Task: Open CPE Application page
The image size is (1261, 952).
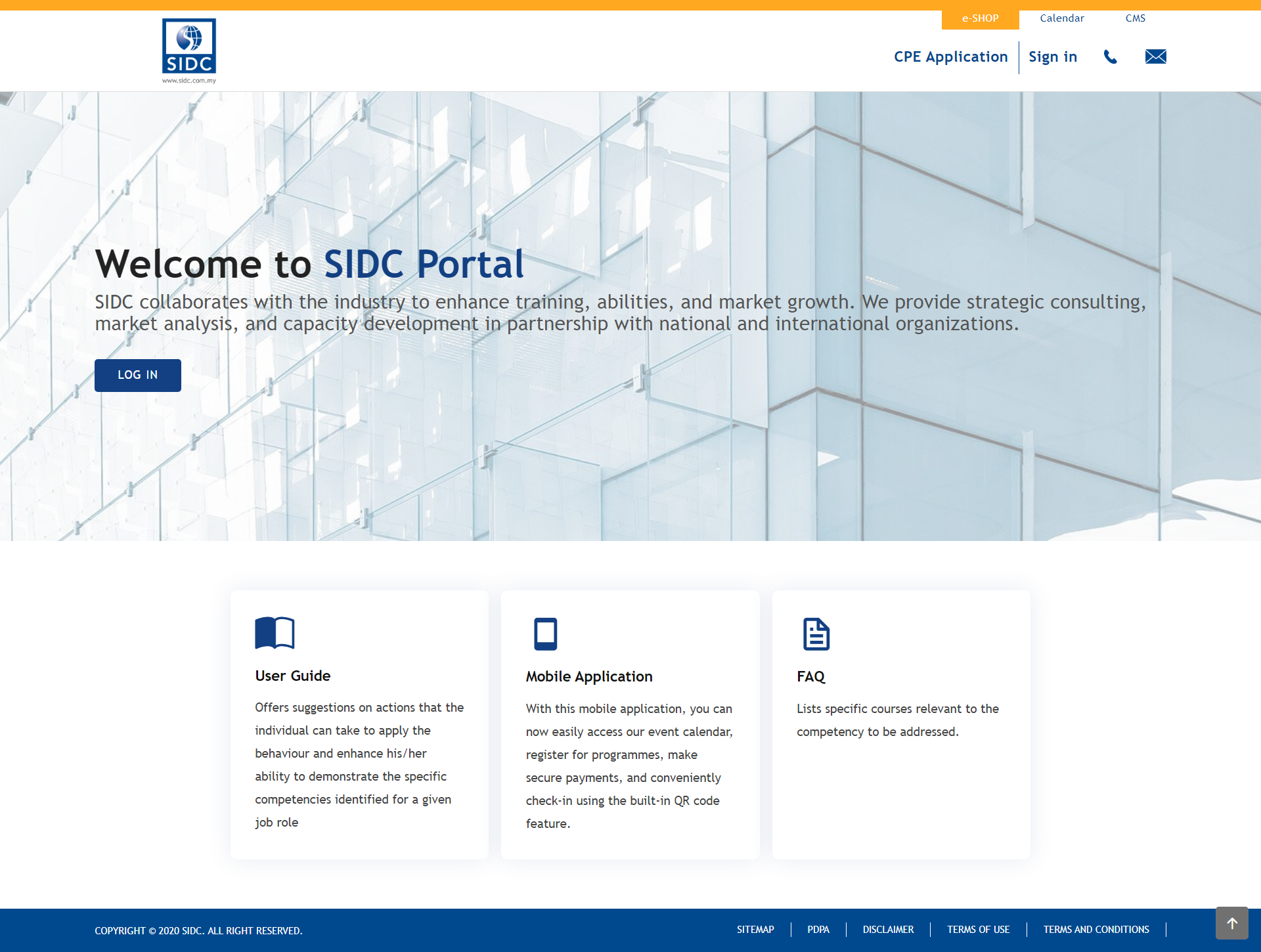Action: (950, 57)
